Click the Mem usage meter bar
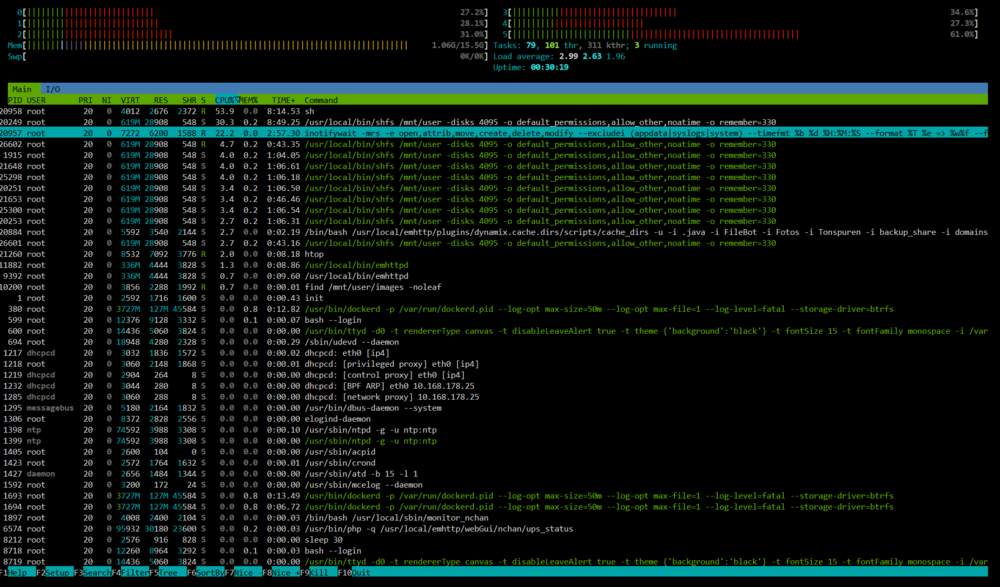Screen dimensions: 1000x587 (x=247, y=45)
